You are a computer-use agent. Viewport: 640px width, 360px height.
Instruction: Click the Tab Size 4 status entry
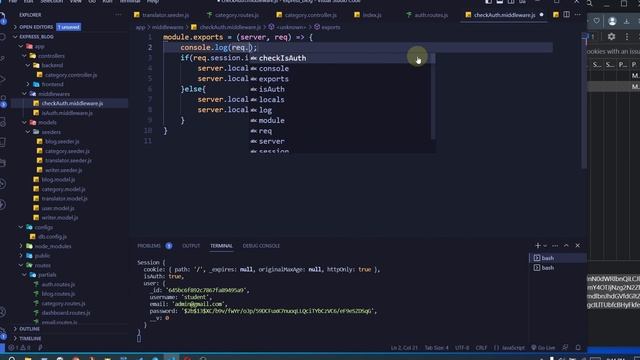tap(436, 348)
